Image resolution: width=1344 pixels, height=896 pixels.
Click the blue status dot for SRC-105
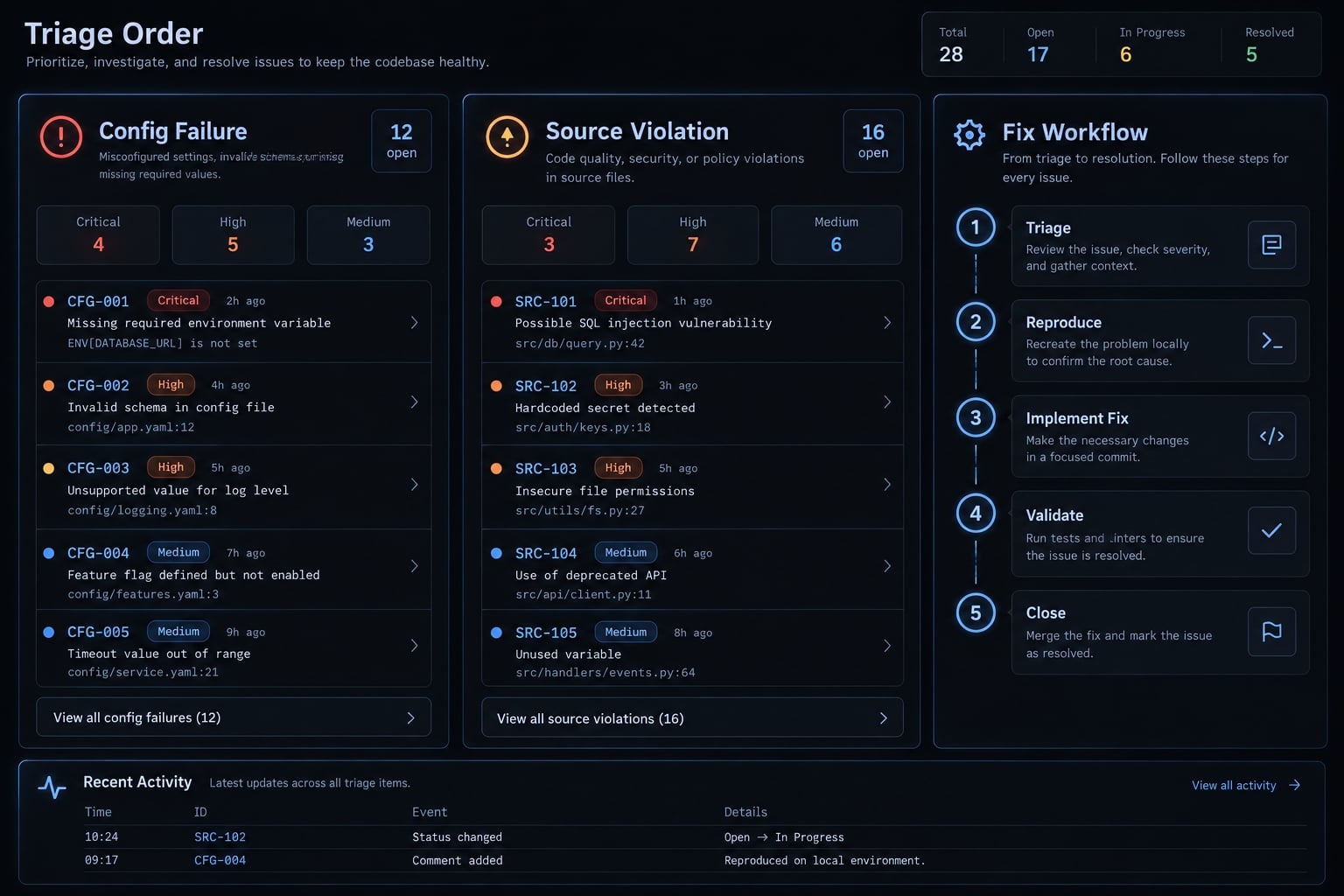click(x=496, y=633)
